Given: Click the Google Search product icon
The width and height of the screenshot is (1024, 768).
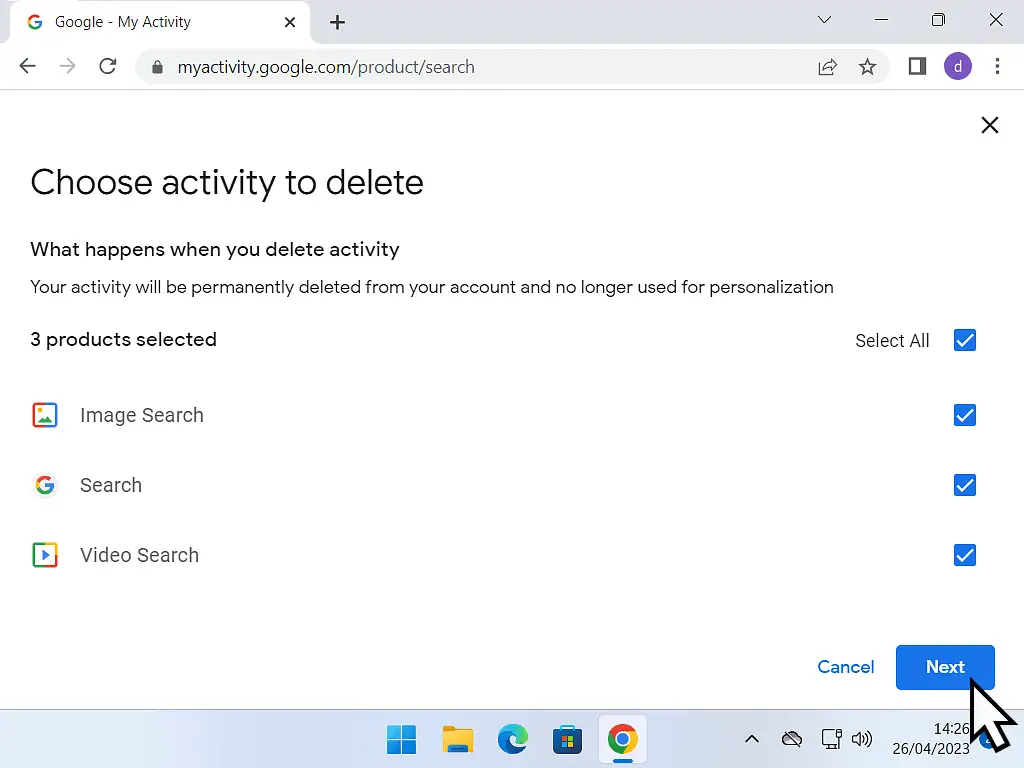Looking at the screenshot, I should pos(45,484).
